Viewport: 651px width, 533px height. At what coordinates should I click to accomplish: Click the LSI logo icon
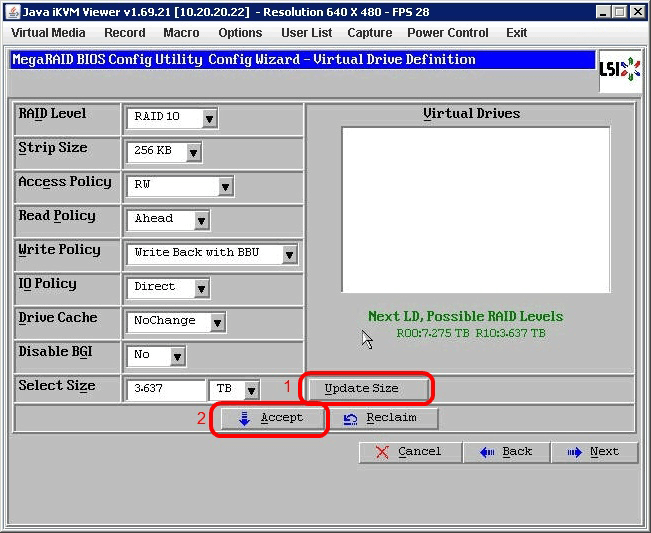(x=620, y=69)
